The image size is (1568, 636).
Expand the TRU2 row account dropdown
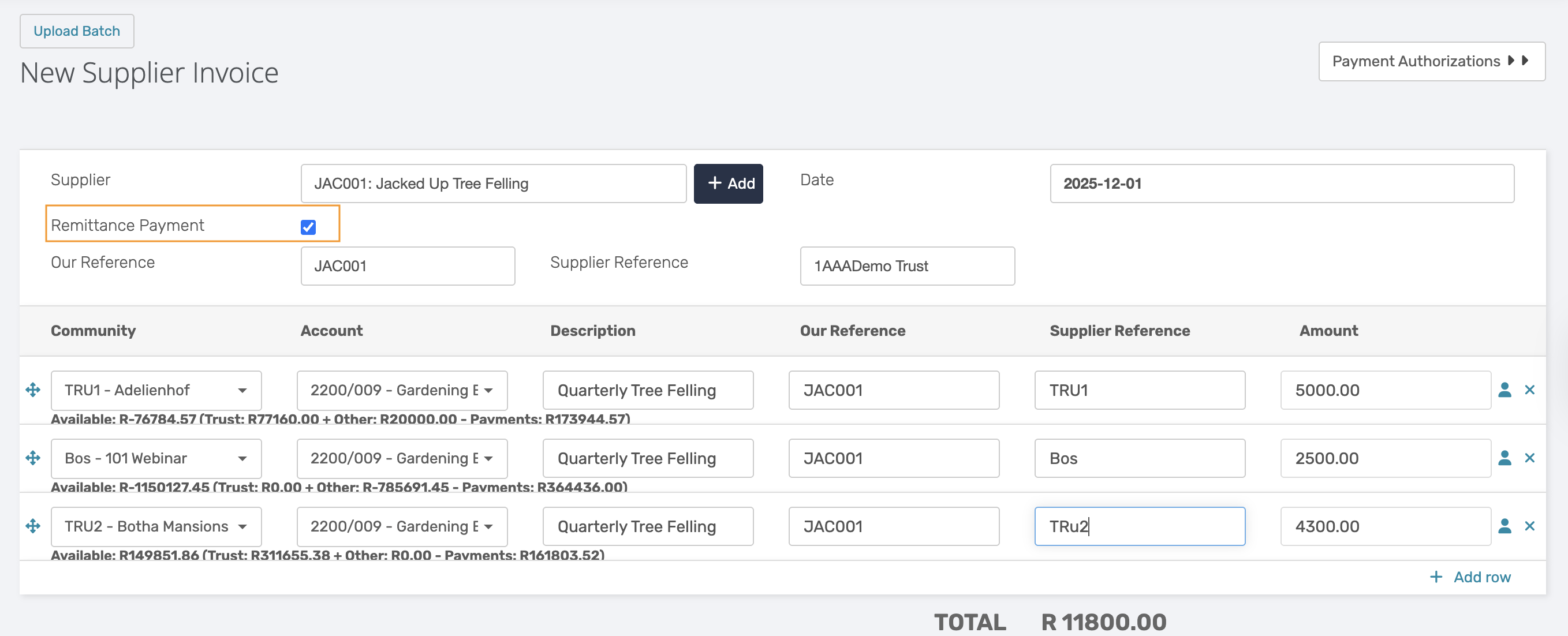402,526
